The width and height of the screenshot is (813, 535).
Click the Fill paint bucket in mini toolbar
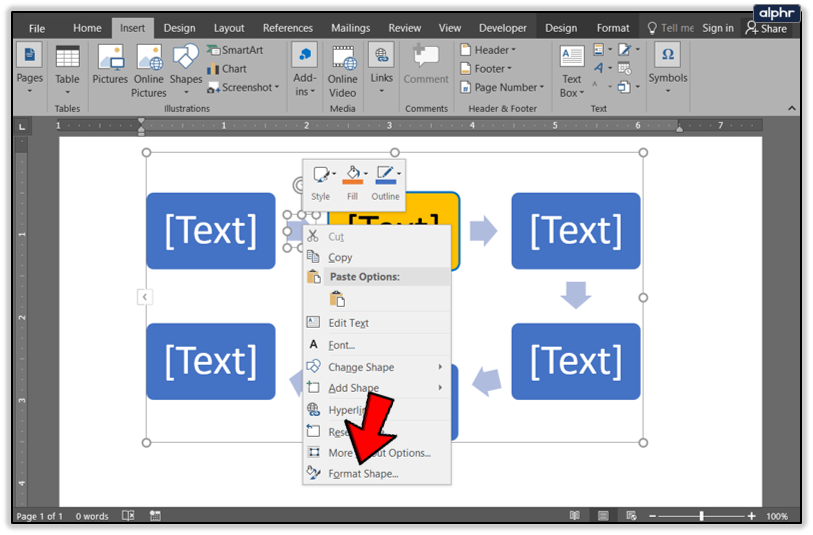tap(352, 176)
